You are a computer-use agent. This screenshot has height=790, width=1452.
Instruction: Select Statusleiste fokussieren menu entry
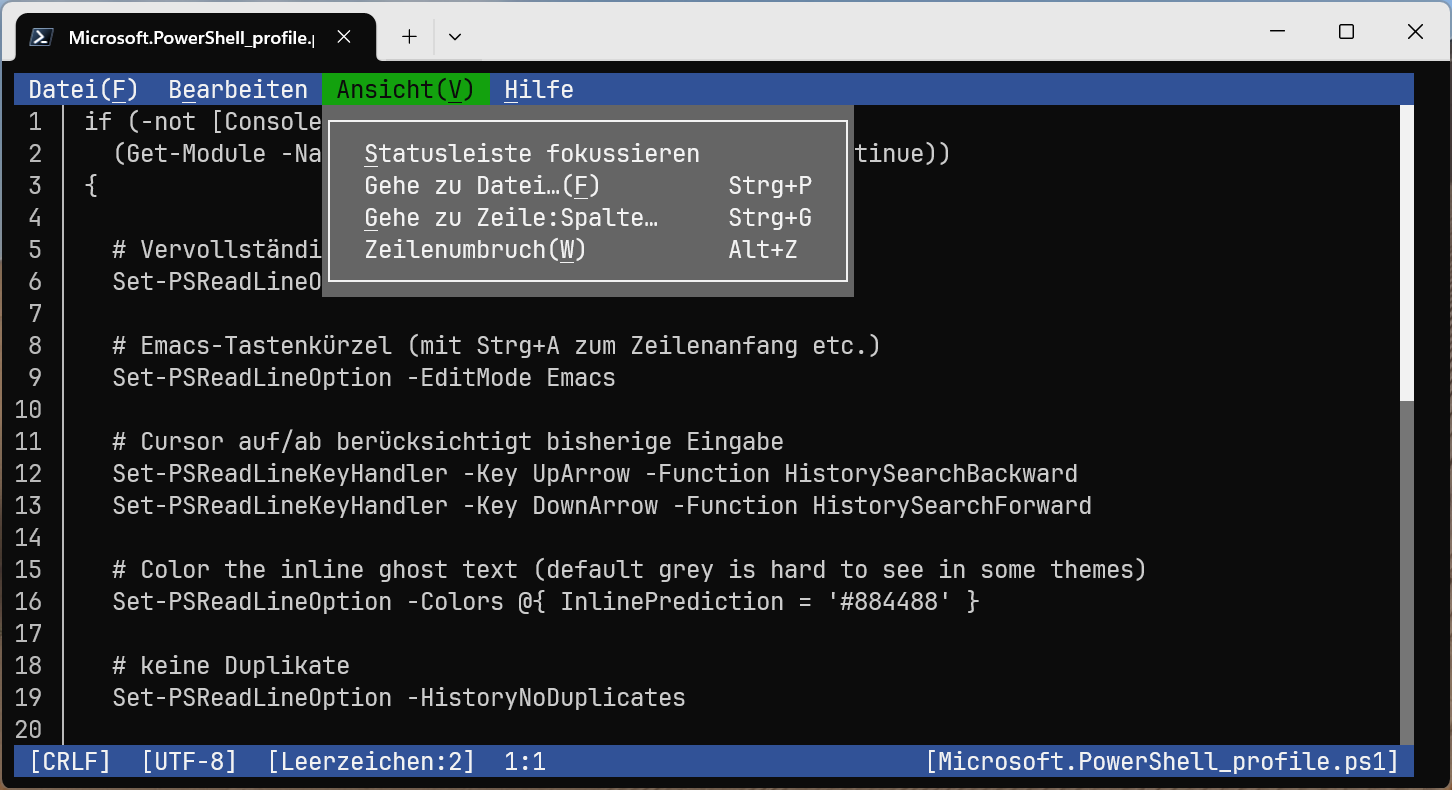pos(532,154)
